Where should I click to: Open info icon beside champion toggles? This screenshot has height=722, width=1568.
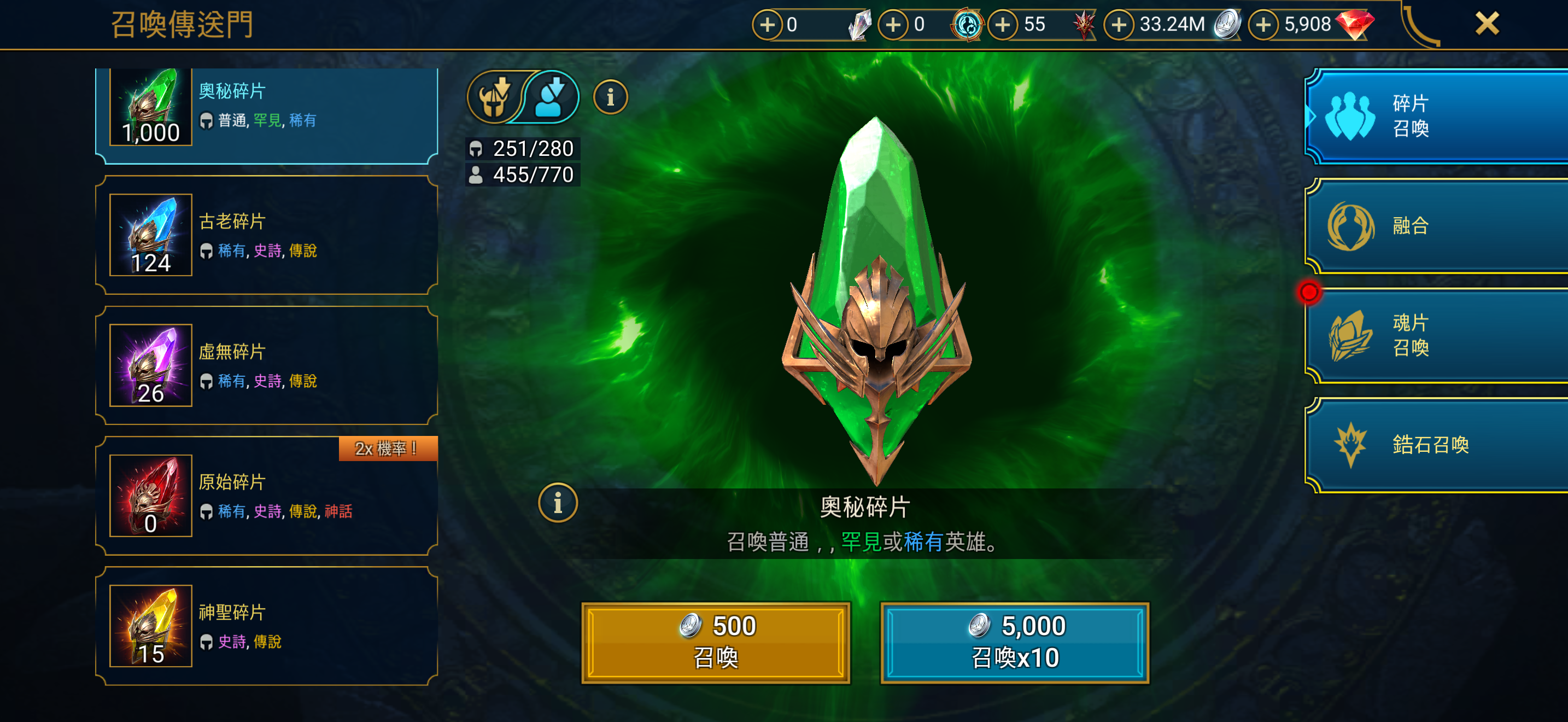tap(610, 97)
